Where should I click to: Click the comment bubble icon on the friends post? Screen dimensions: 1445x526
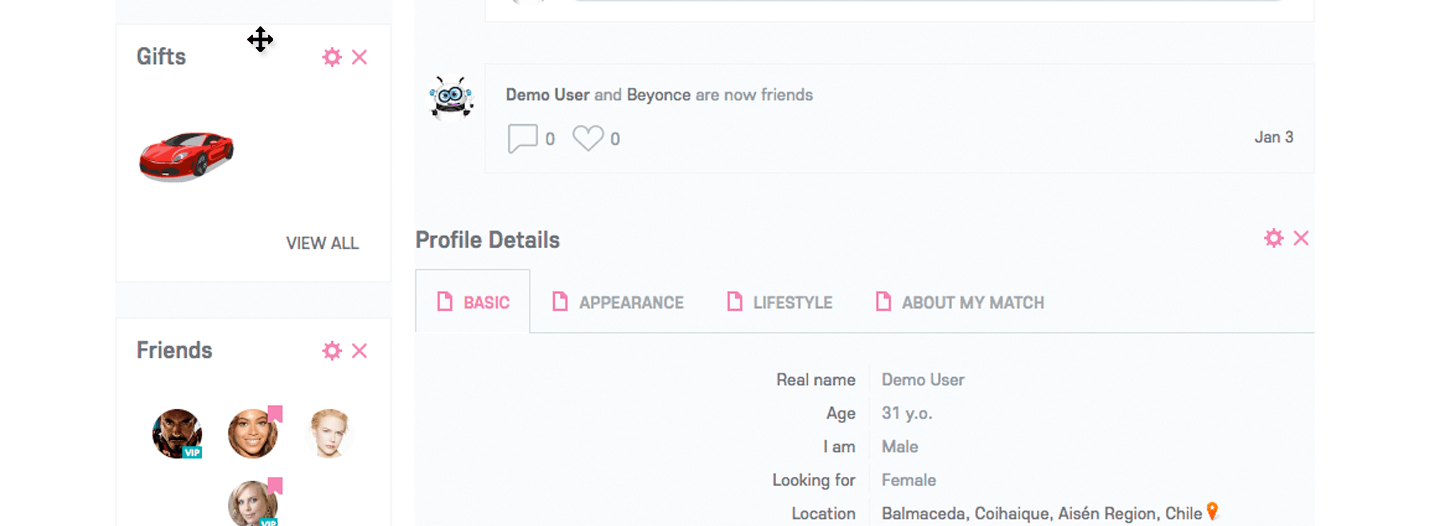coord(523,138)
